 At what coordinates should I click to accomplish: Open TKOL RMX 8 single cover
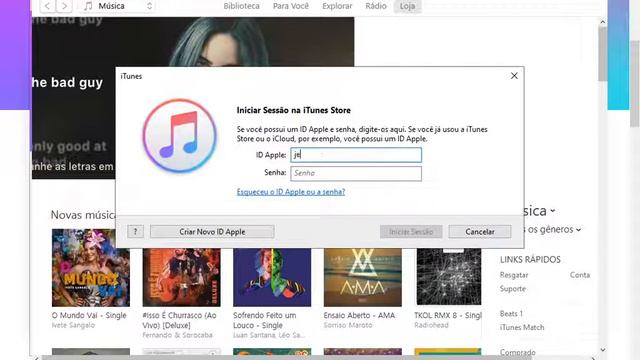click(449, 277)
